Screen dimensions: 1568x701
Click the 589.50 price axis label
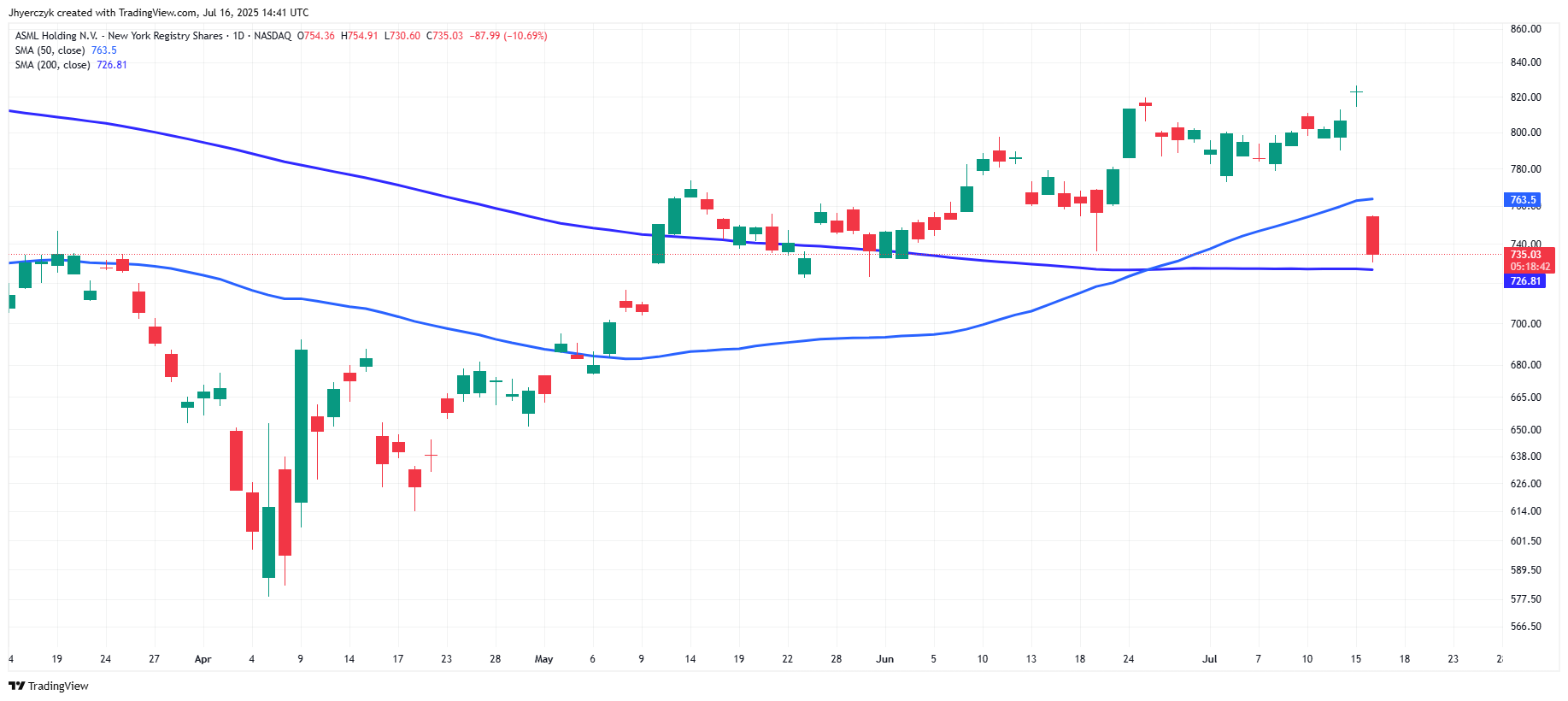pos(1525,570)
